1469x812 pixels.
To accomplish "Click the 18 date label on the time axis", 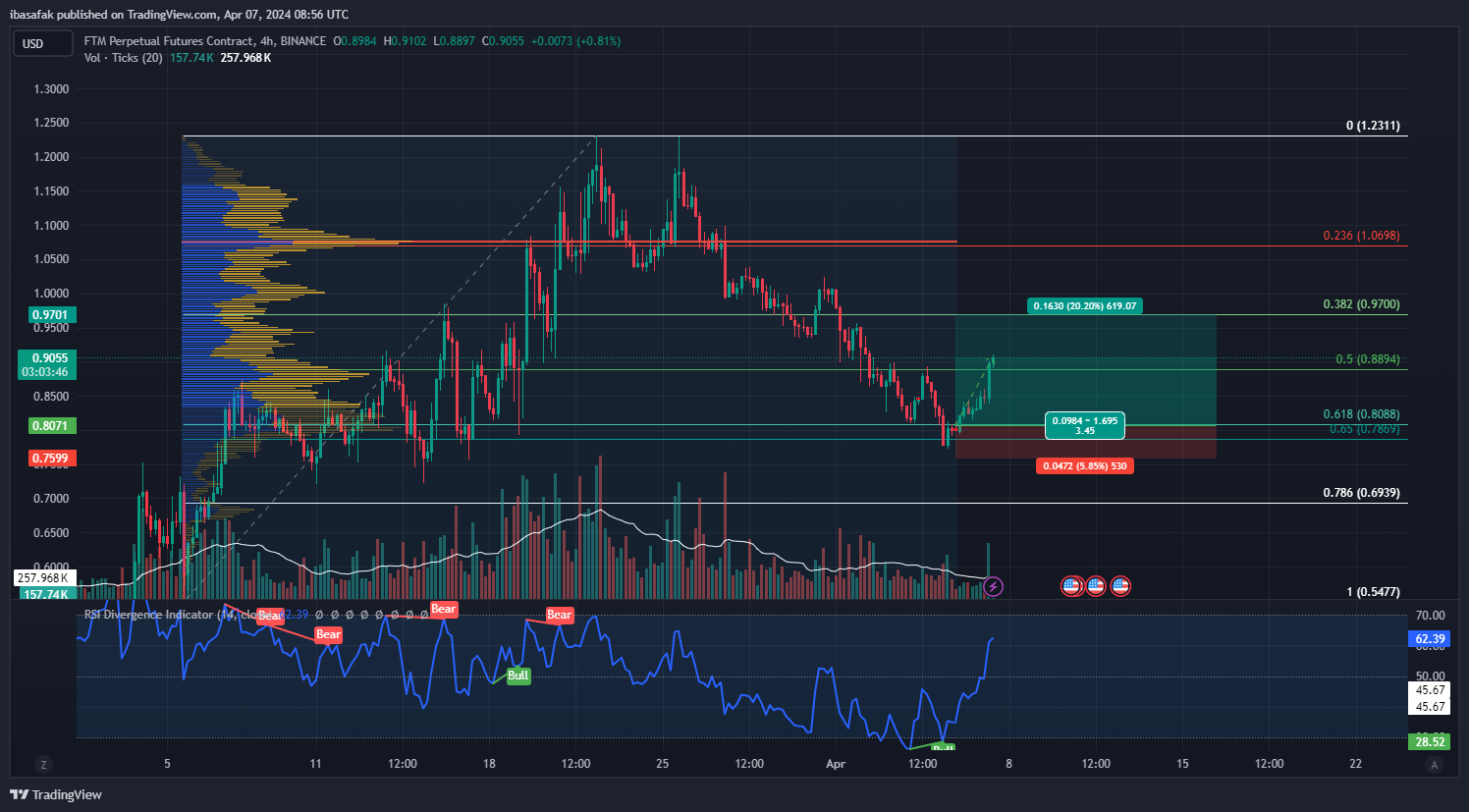I will pyautogui.click(x=489, y=764).
